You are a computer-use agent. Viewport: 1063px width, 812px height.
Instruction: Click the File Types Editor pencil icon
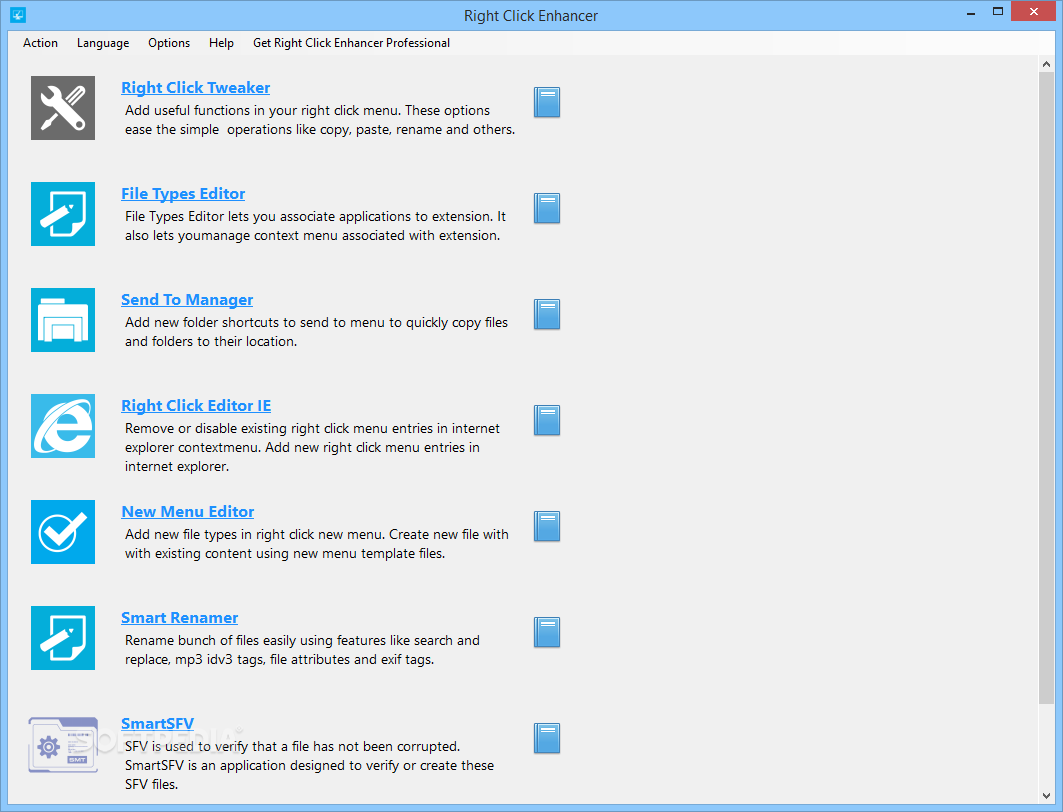point(63,214)
